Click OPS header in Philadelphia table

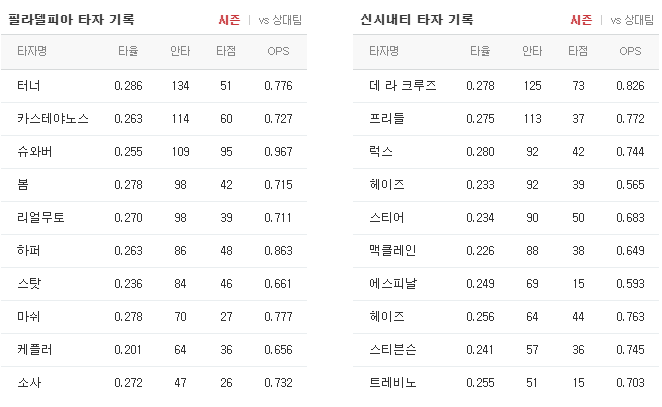[278, 51]
